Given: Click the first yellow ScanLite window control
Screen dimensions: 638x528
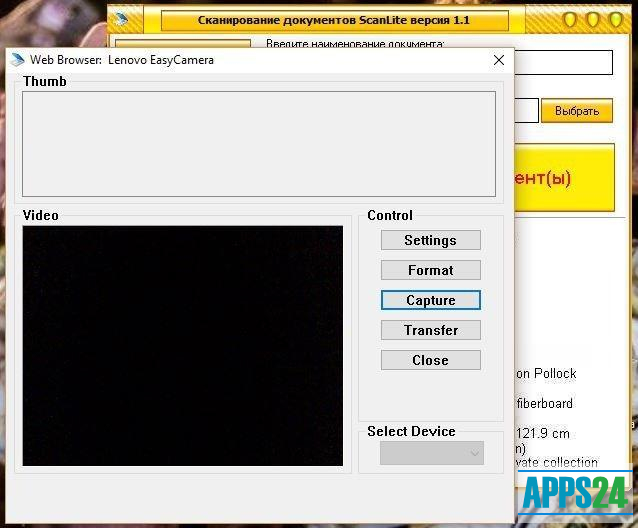Looking at the screenshot, I should point(570,19).
